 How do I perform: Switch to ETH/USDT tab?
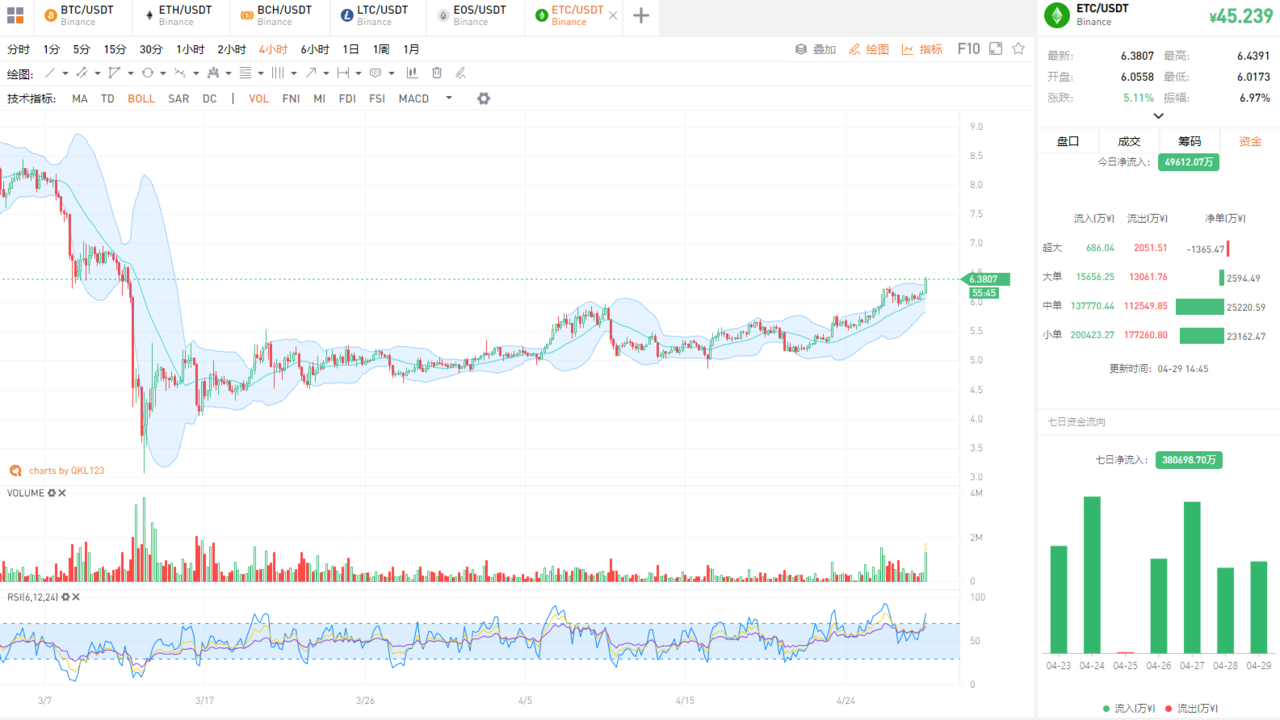[180, 15]
